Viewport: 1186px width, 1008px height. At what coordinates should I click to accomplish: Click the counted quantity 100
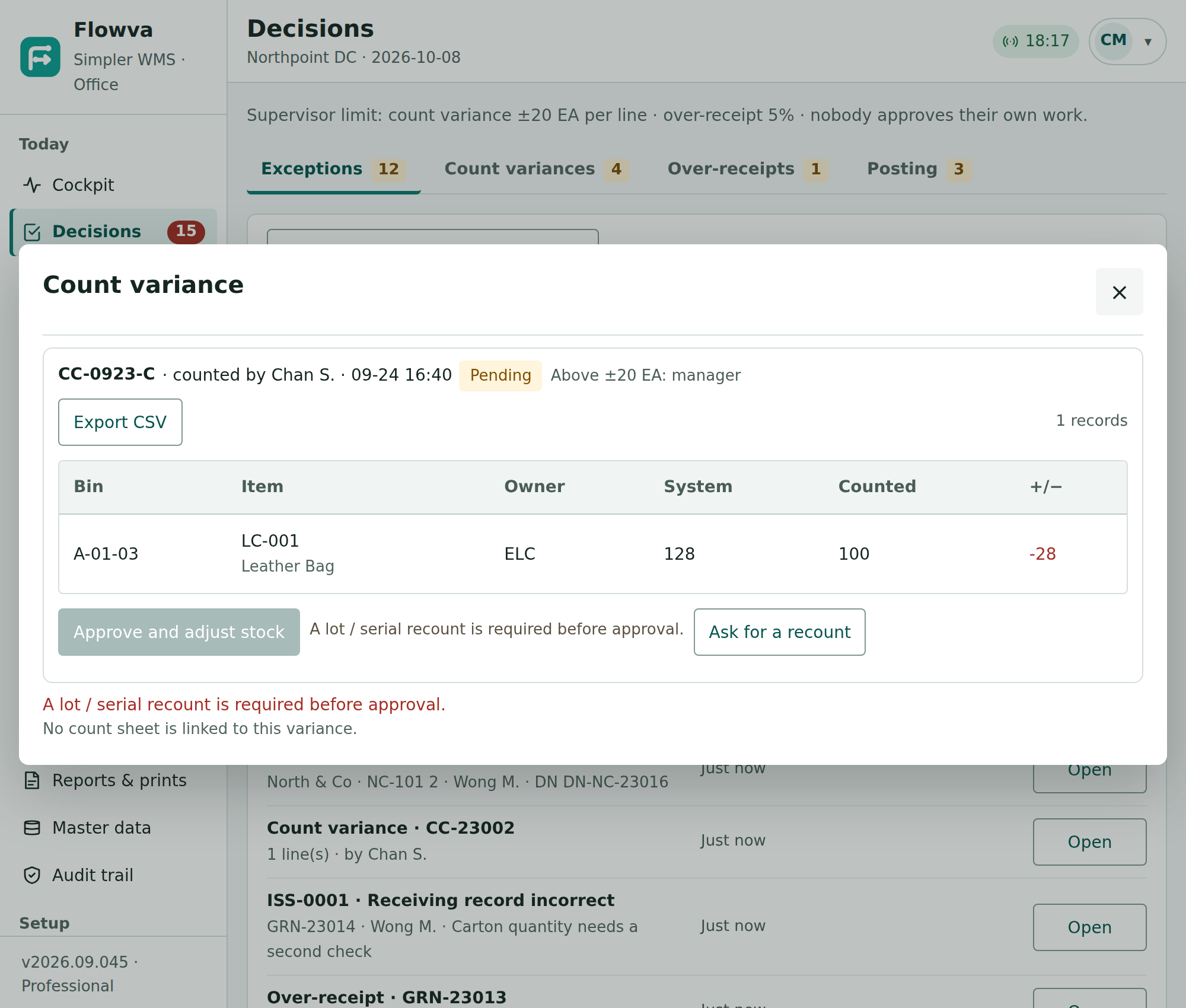(854, 554)
